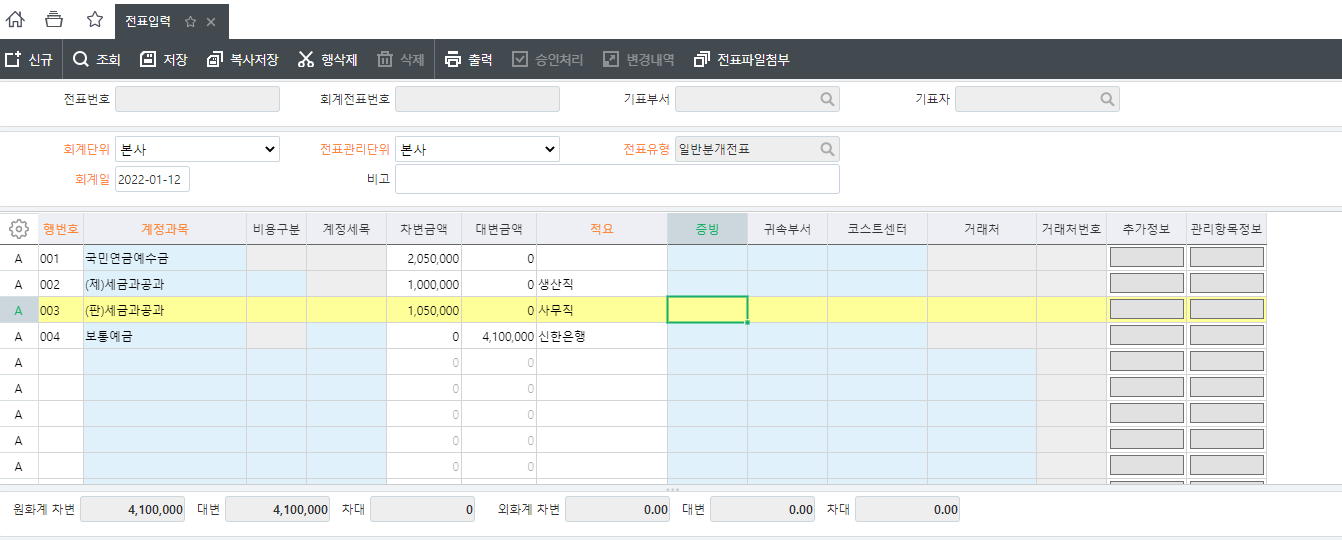The width and height of the screenshot is (1342, 540).
Task: Click the 추가정보 button in row 003
Action: (x=1147, y=310)
